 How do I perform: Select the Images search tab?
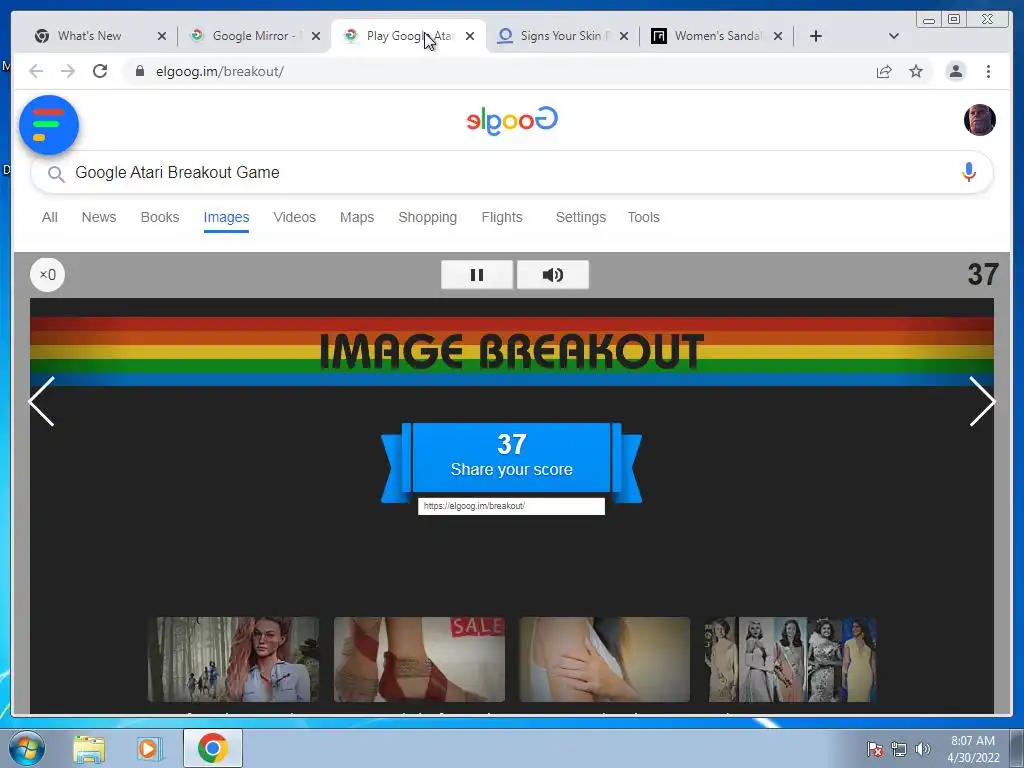click(226, 218)
